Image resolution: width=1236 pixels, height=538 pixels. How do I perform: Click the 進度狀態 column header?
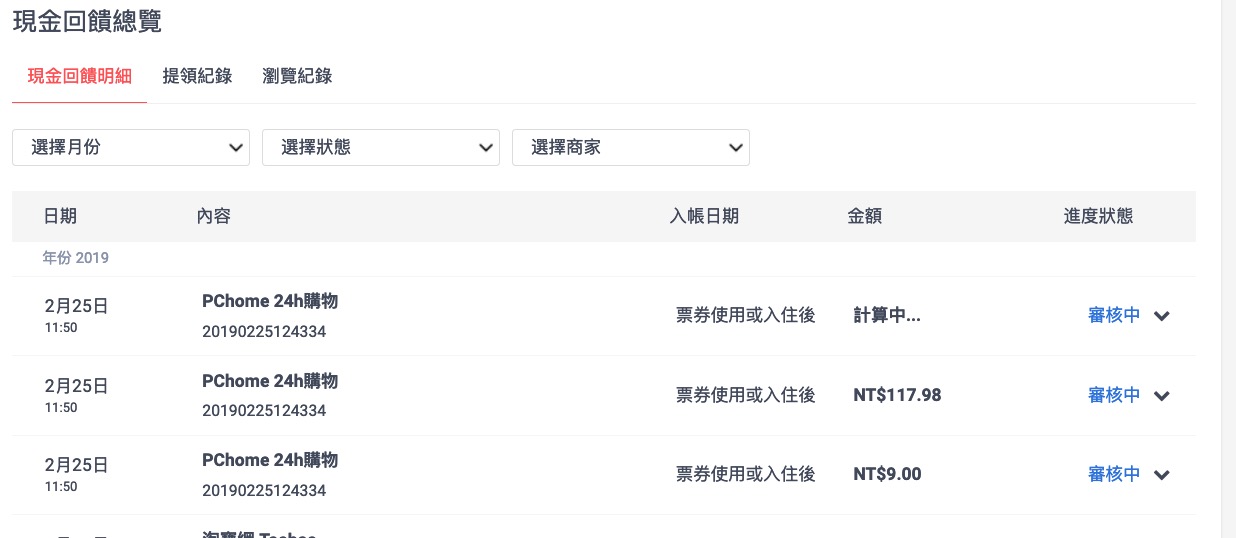1098,216
